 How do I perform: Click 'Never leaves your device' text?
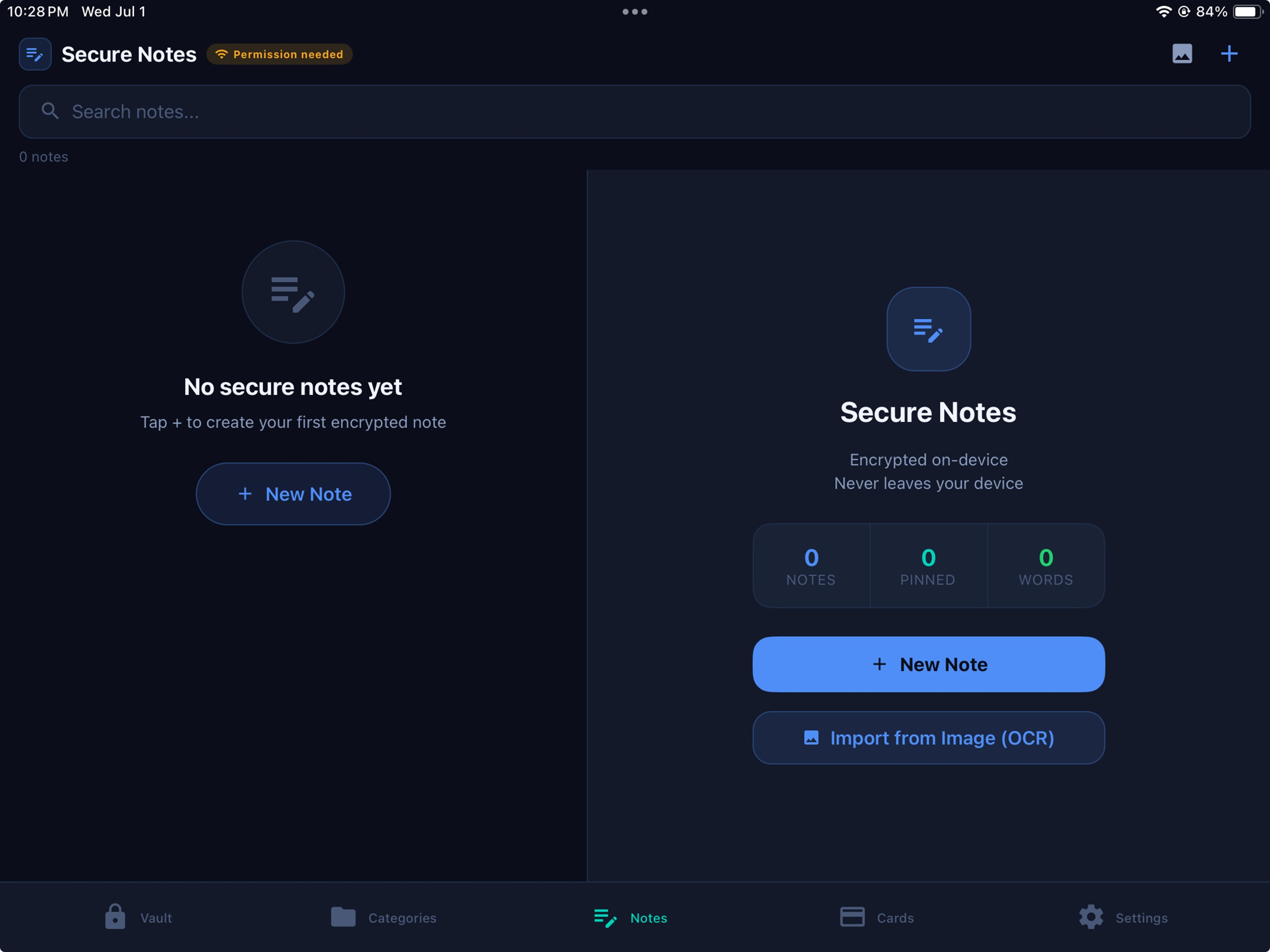tap(929, 483)
